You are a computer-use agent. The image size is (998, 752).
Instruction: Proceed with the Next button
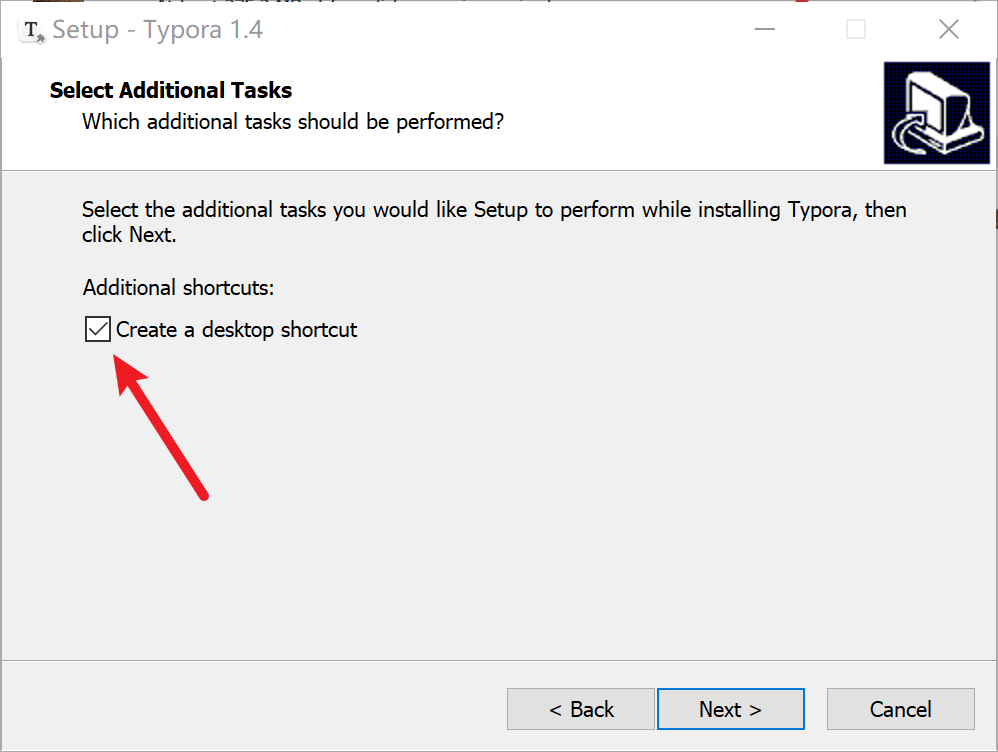(x=730, y=709)
